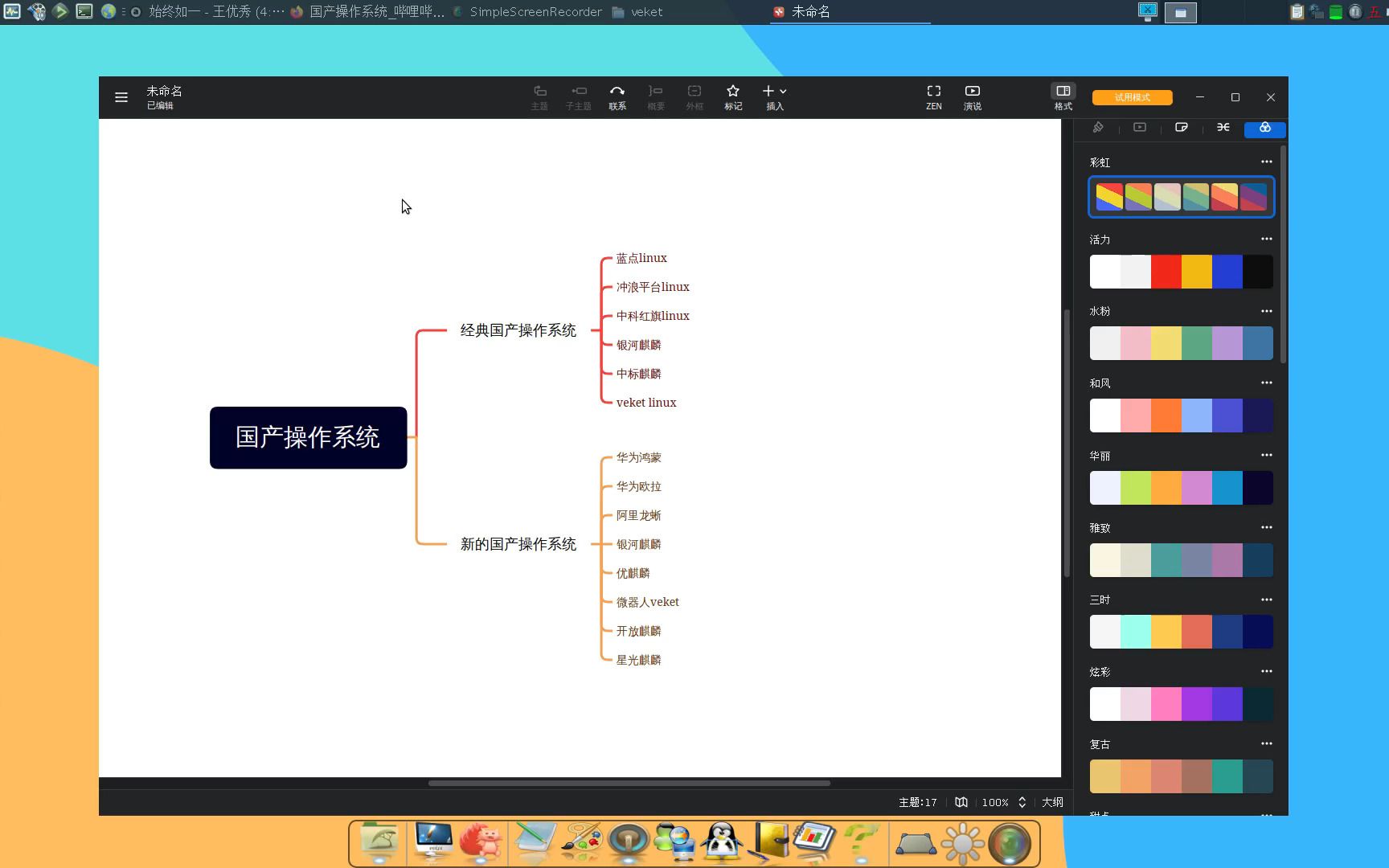Switch to Firefox 国产操作系统 taskbar window
The image size is (1389, 868).
tap(367, 12)
